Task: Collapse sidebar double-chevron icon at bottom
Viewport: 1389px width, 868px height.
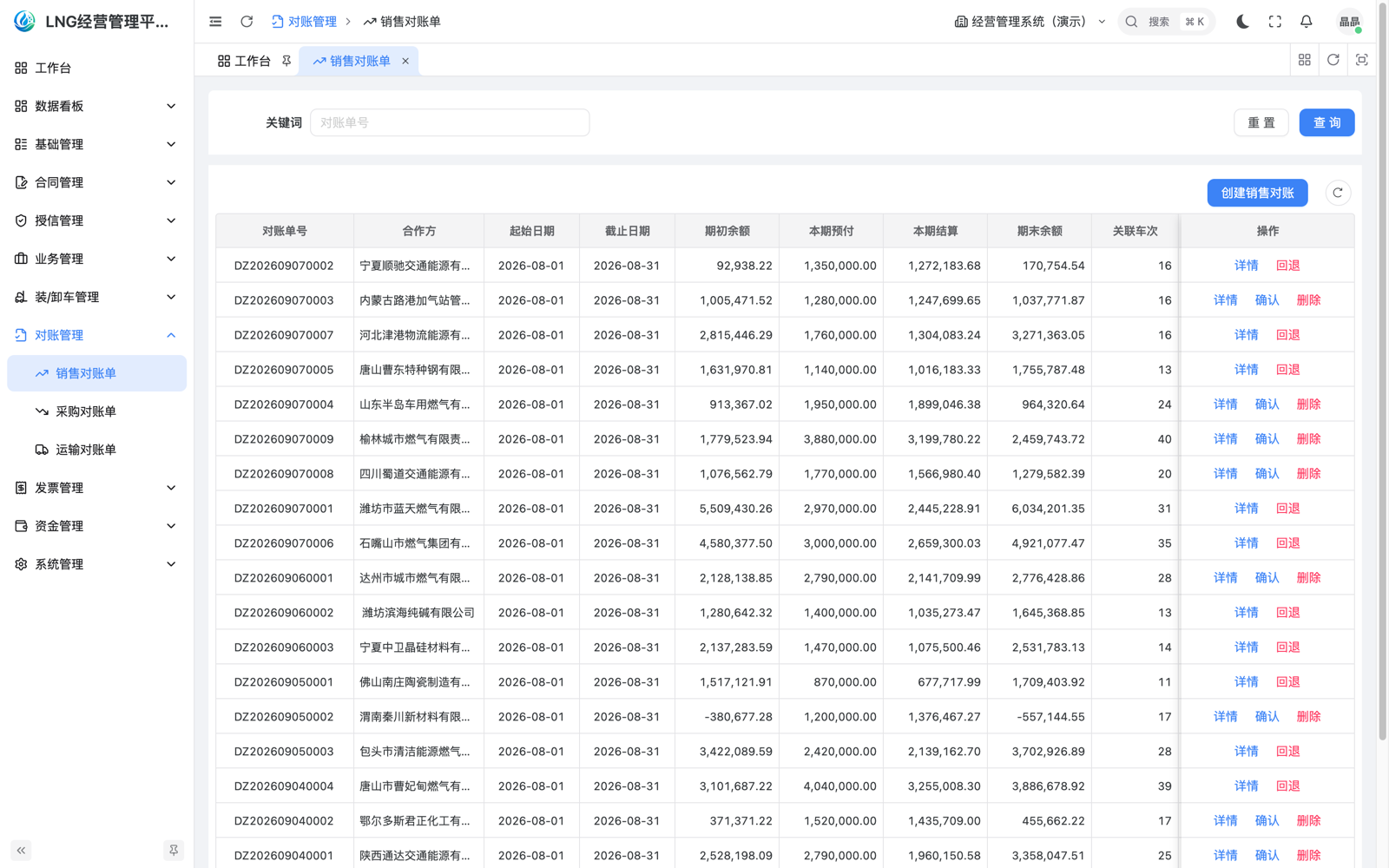Action: pos(21,851)
